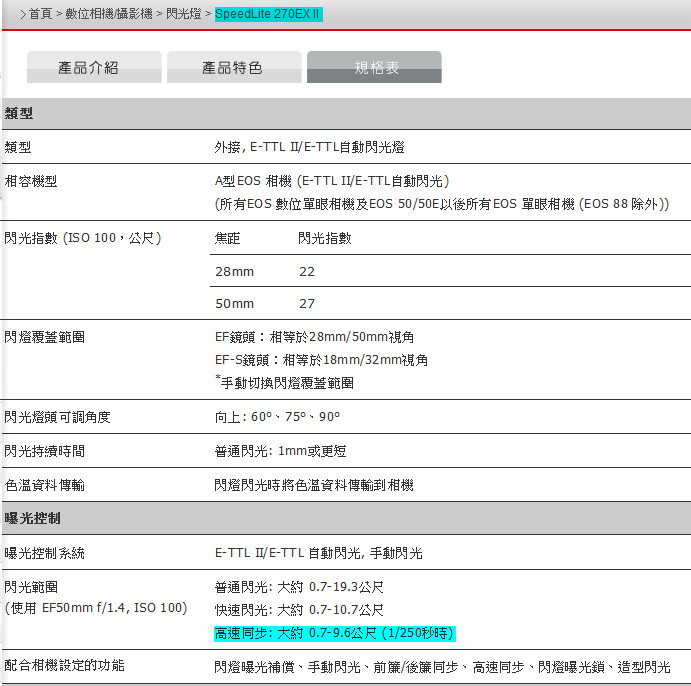Click the 配合相機設定的功能 row label

coord(64,665)
